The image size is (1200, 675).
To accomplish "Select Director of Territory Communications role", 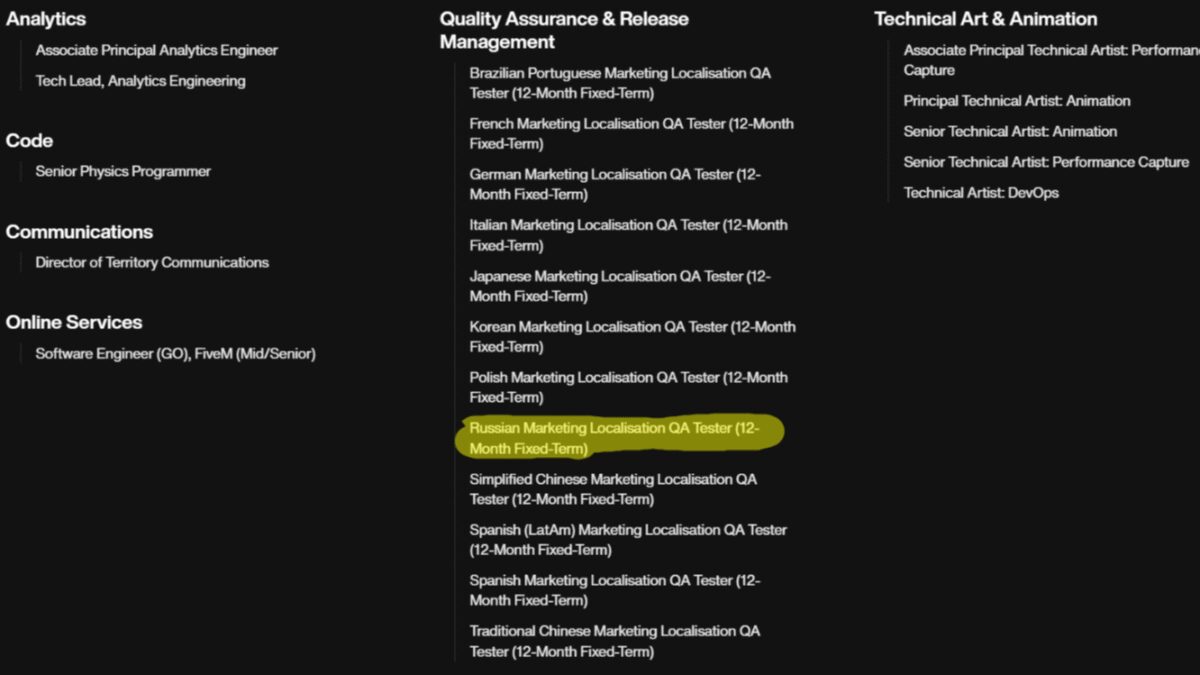I will [x=152, y=263].
